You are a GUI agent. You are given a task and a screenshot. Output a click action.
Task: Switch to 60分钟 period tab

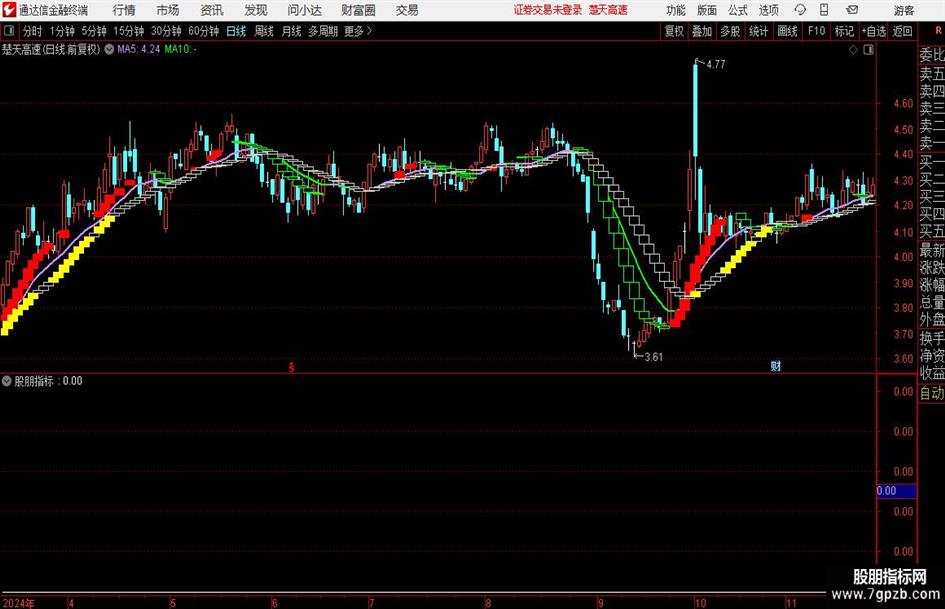point(204,31)
